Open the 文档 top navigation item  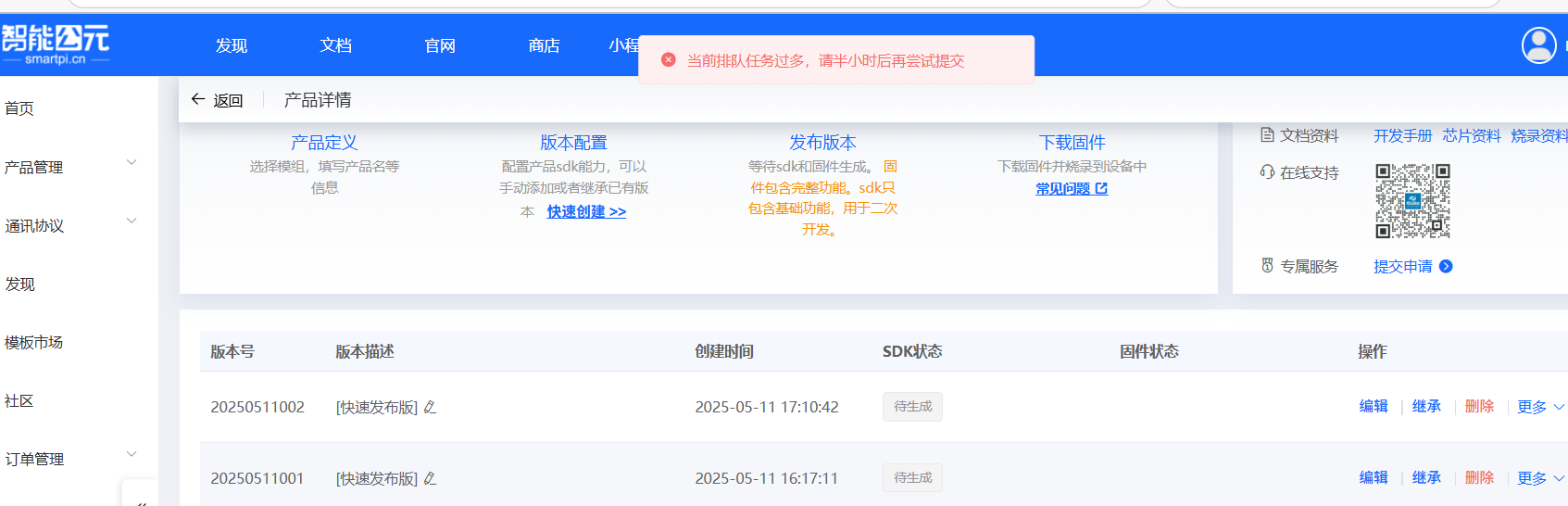(335, 45)
